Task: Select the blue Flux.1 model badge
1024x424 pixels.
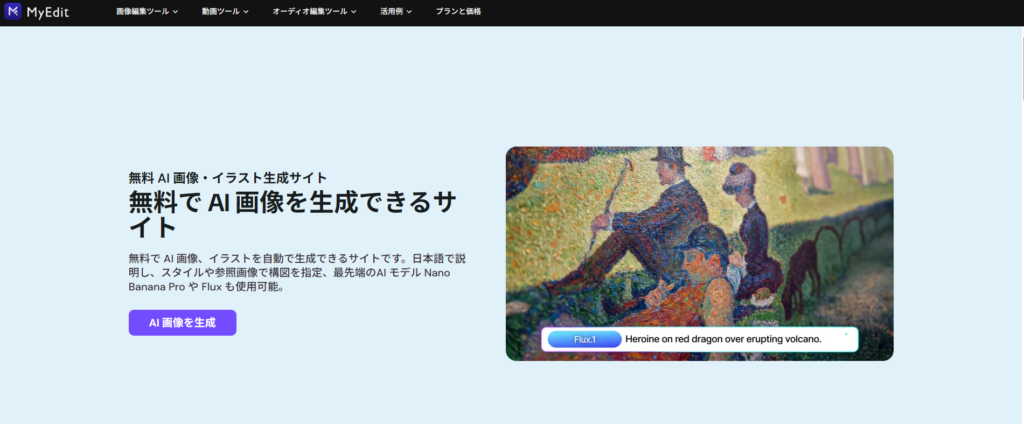Action: pyautogui.click(x=585, y=339)
